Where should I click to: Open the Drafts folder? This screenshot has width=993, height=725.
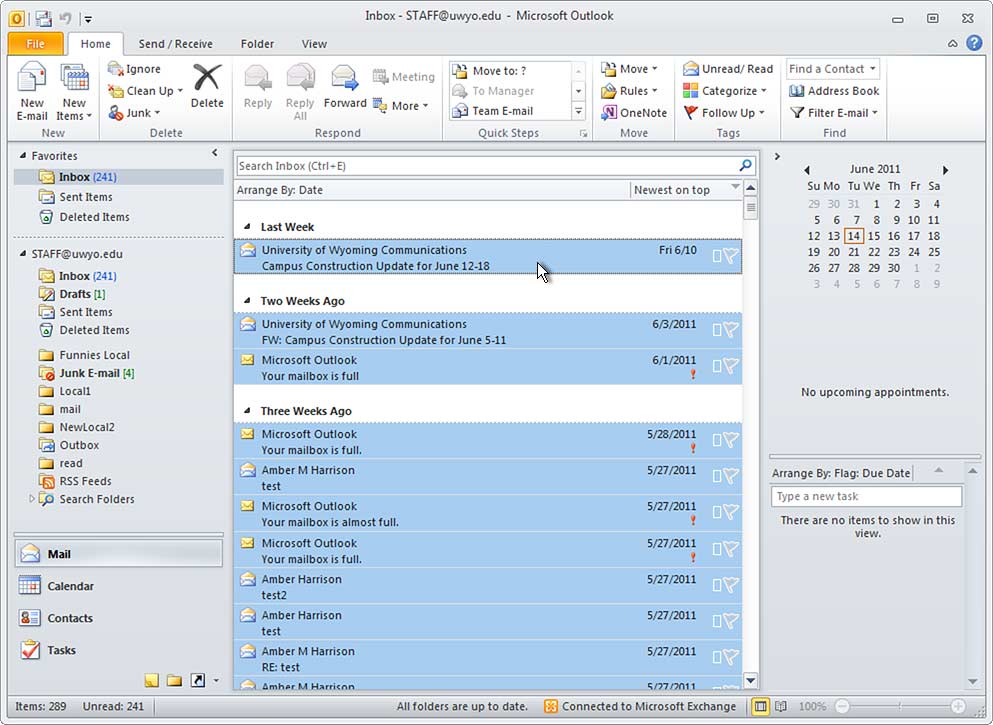tap(75, 294)
